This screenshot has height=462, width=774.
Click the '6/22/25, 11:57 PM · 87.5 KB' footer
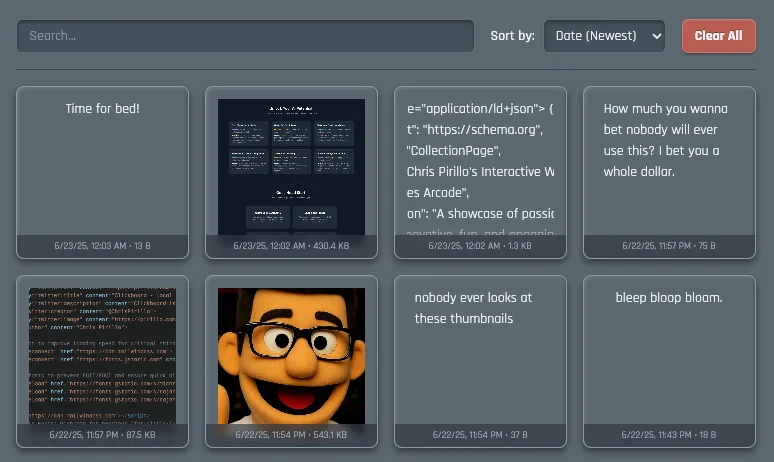click(x=102, y=435)
